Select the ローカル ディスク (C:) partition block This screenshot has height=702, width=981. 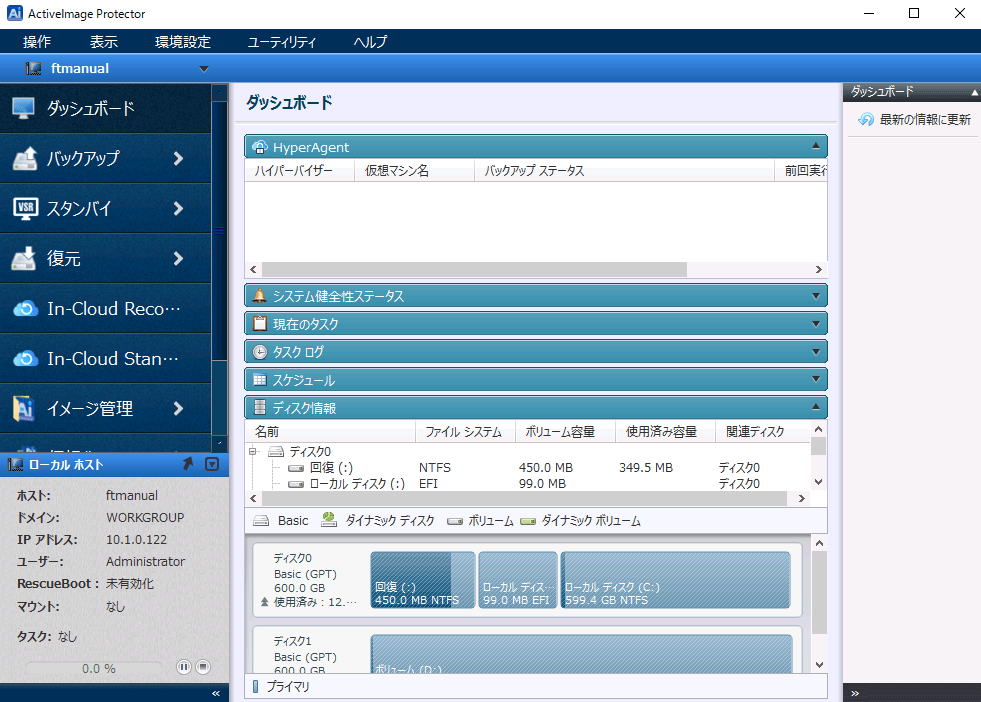tap(676, 580)
